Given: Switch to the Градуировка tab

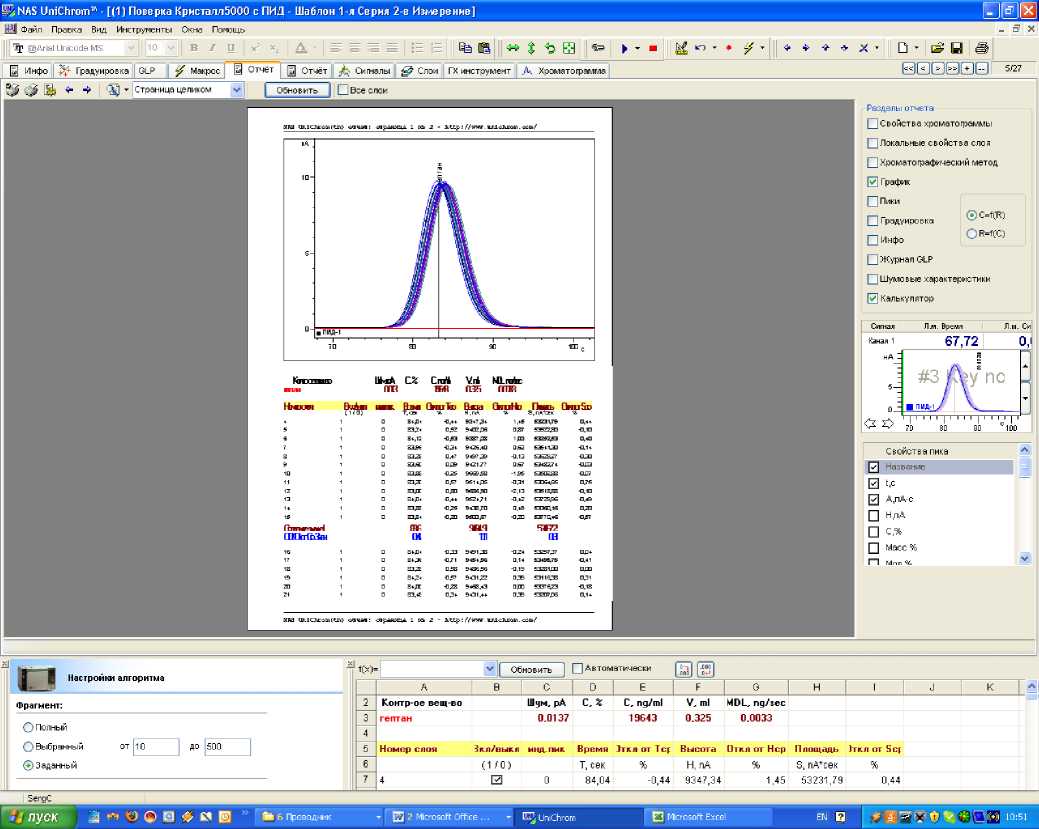Looking at the screenshot, I should coord(93,70).
